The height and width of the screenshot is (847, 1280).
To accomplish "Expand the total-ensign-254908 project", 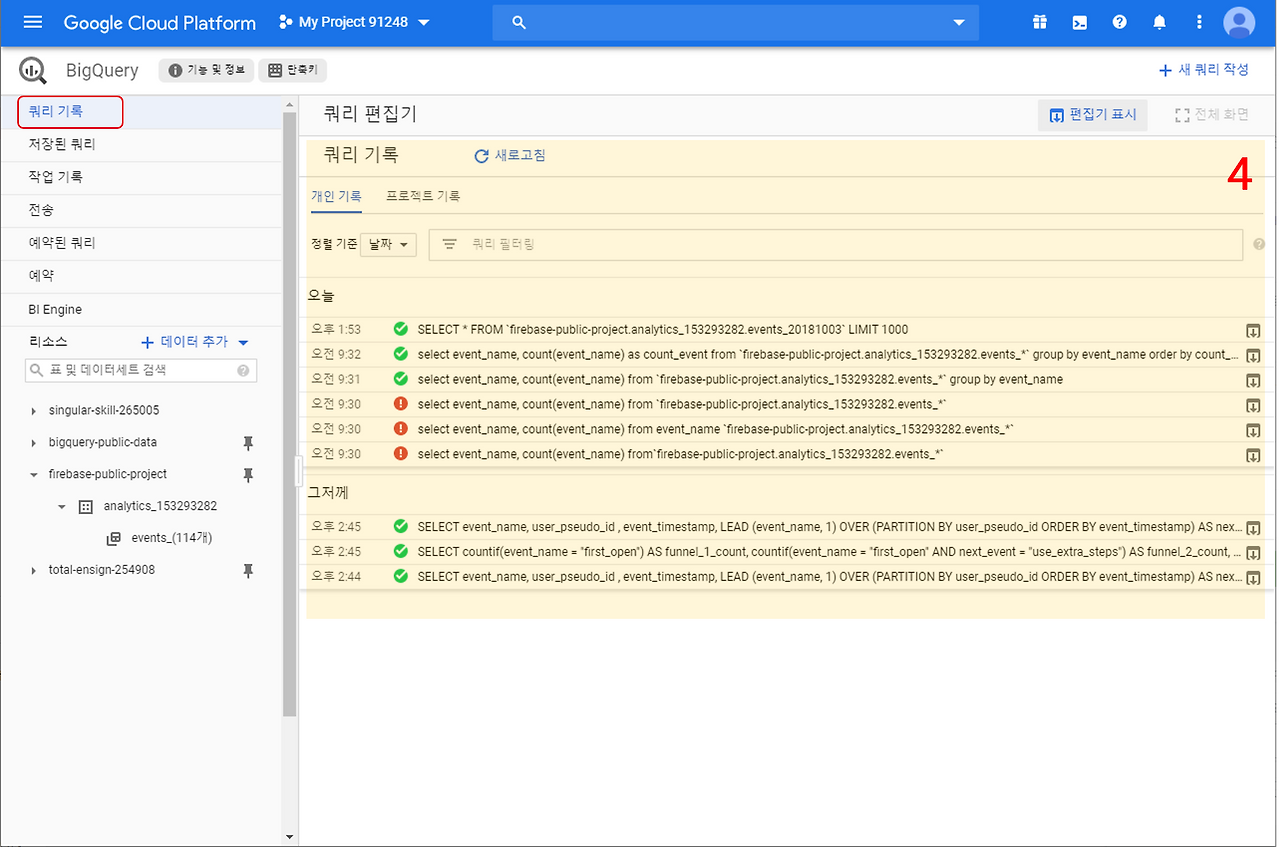I will click(x=33, y=570).
